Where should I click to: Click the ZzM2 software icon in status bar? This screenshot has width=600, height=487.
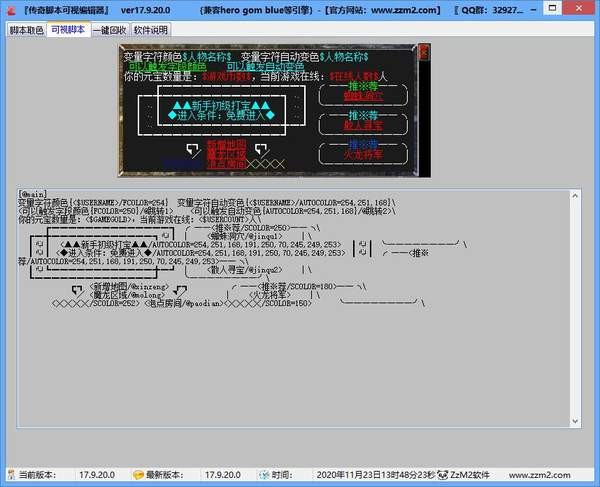pos(441,474)
